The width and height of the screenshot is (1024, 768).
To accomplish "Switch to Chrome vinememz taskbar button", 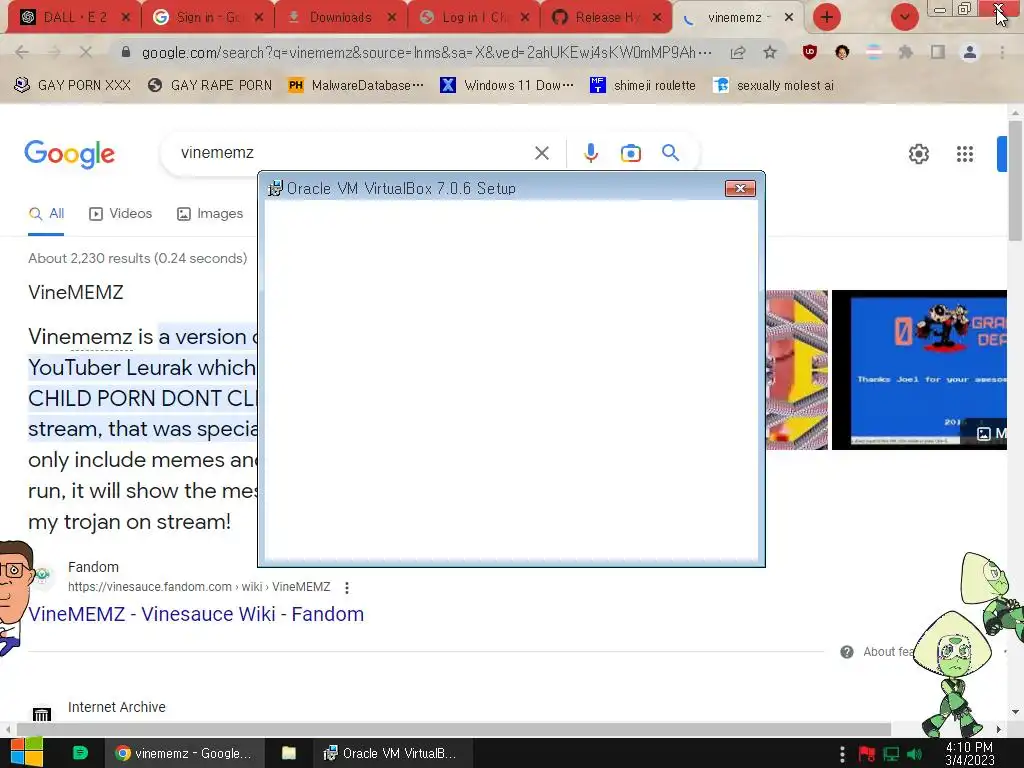I will click(x=185, y=753).
